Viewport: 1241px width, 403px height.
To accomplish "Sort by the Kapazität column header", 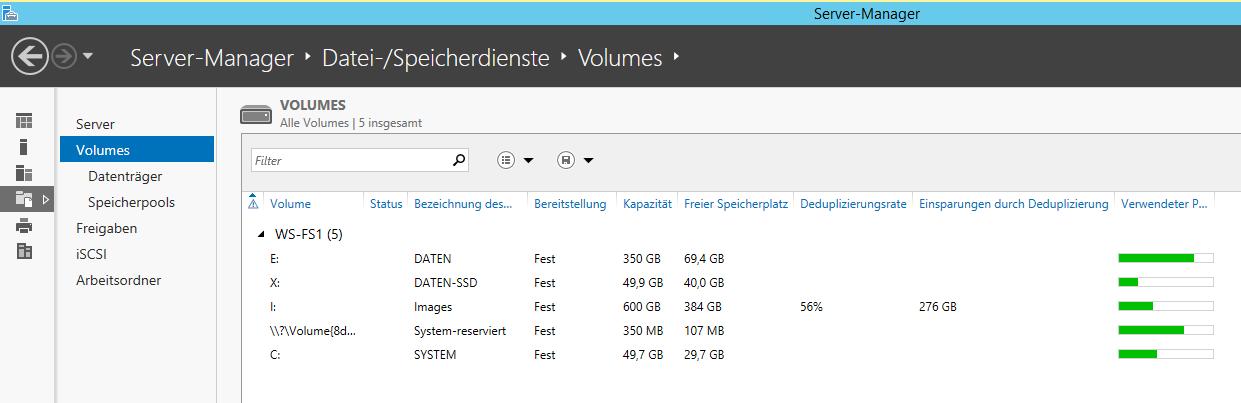I will [646, 204].
